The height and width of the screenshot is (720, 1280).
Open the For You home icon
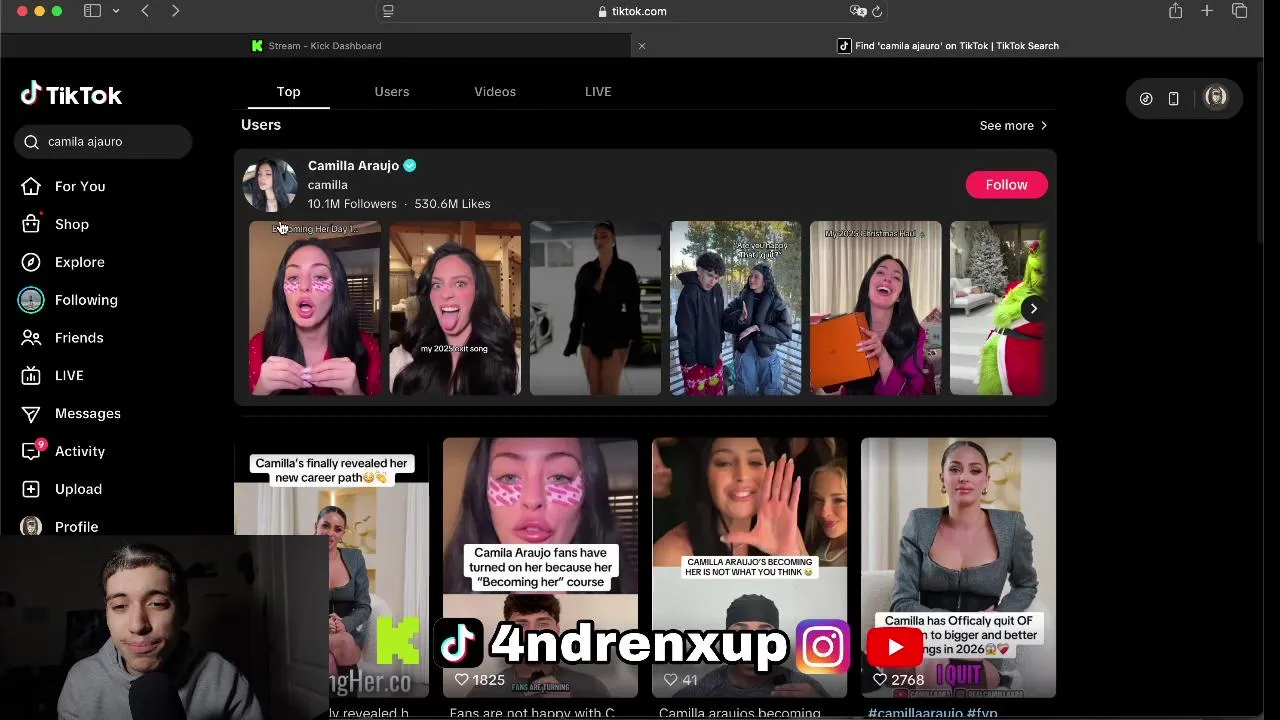point(31,186)
